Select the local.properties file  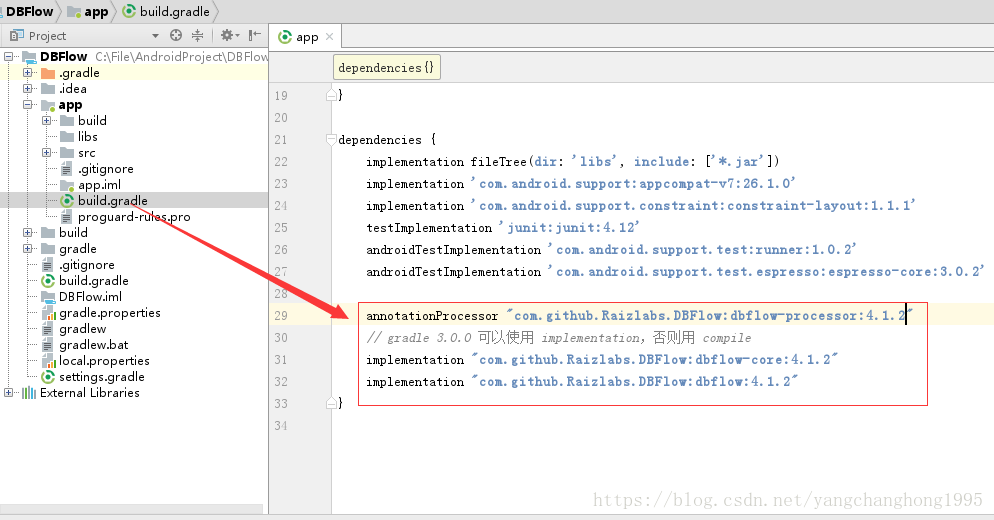coord(104,361)
